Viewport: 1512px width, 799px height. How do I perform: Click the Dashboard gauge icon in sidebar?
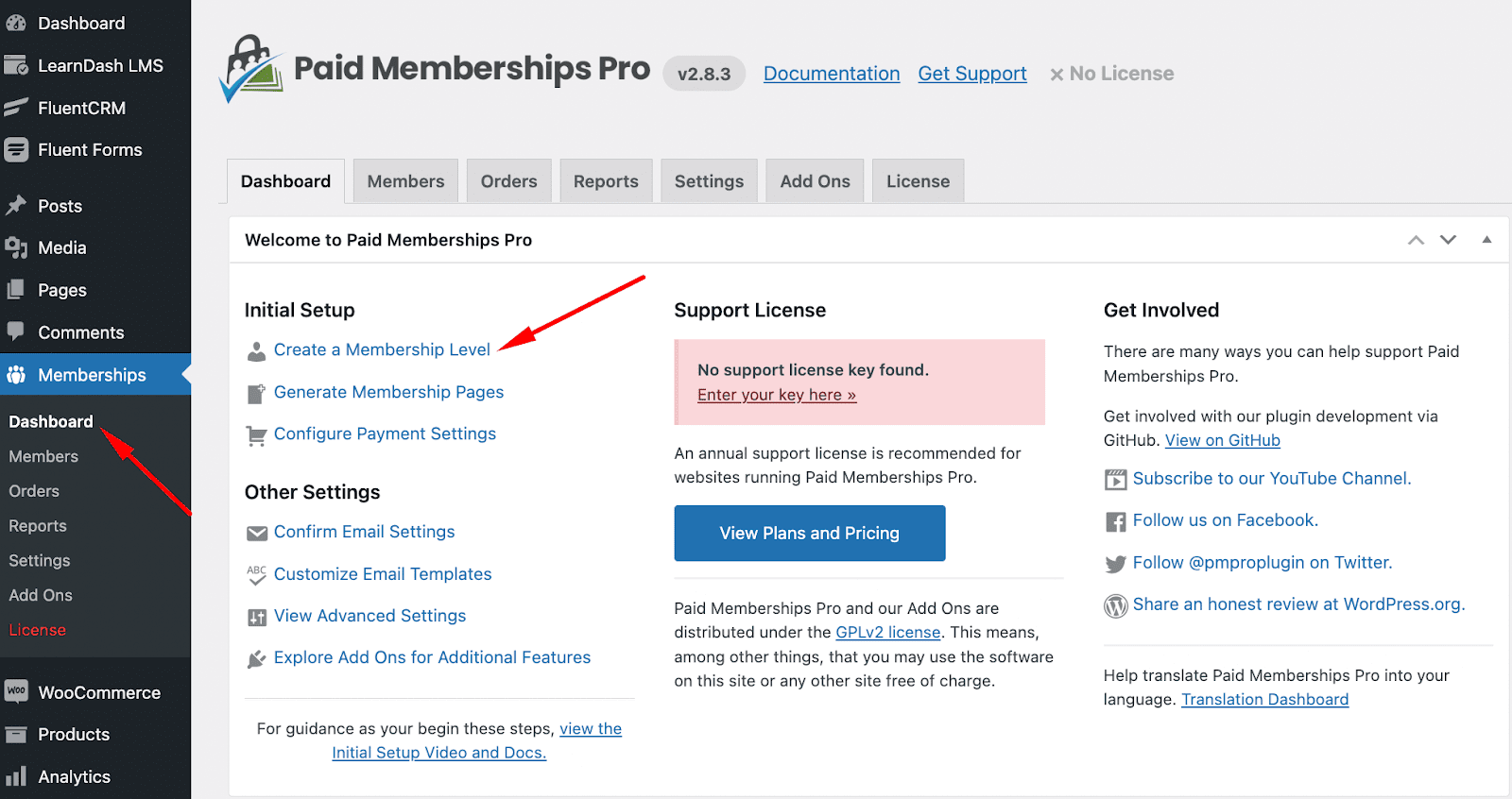click(x=16, y=23)
